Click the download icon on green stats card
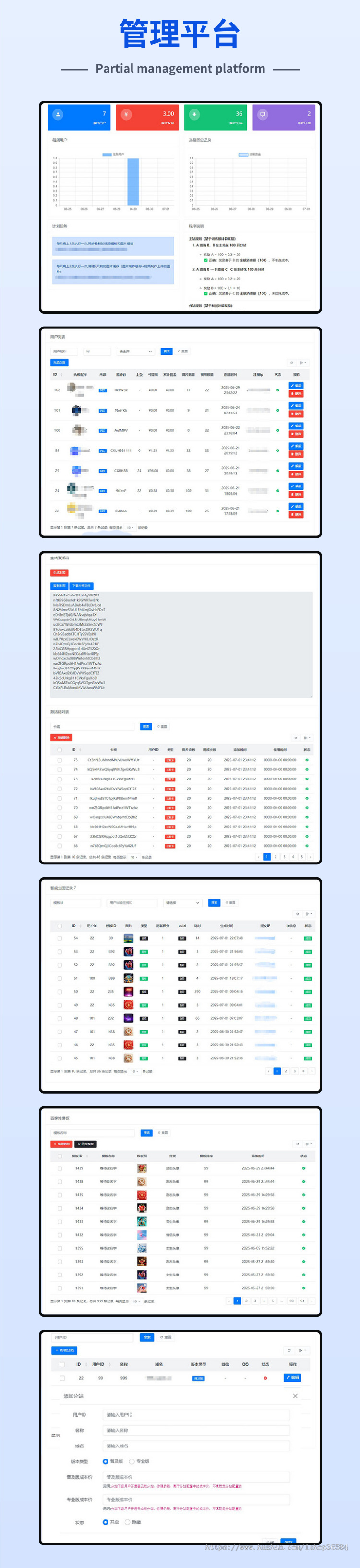 point(194,114)
